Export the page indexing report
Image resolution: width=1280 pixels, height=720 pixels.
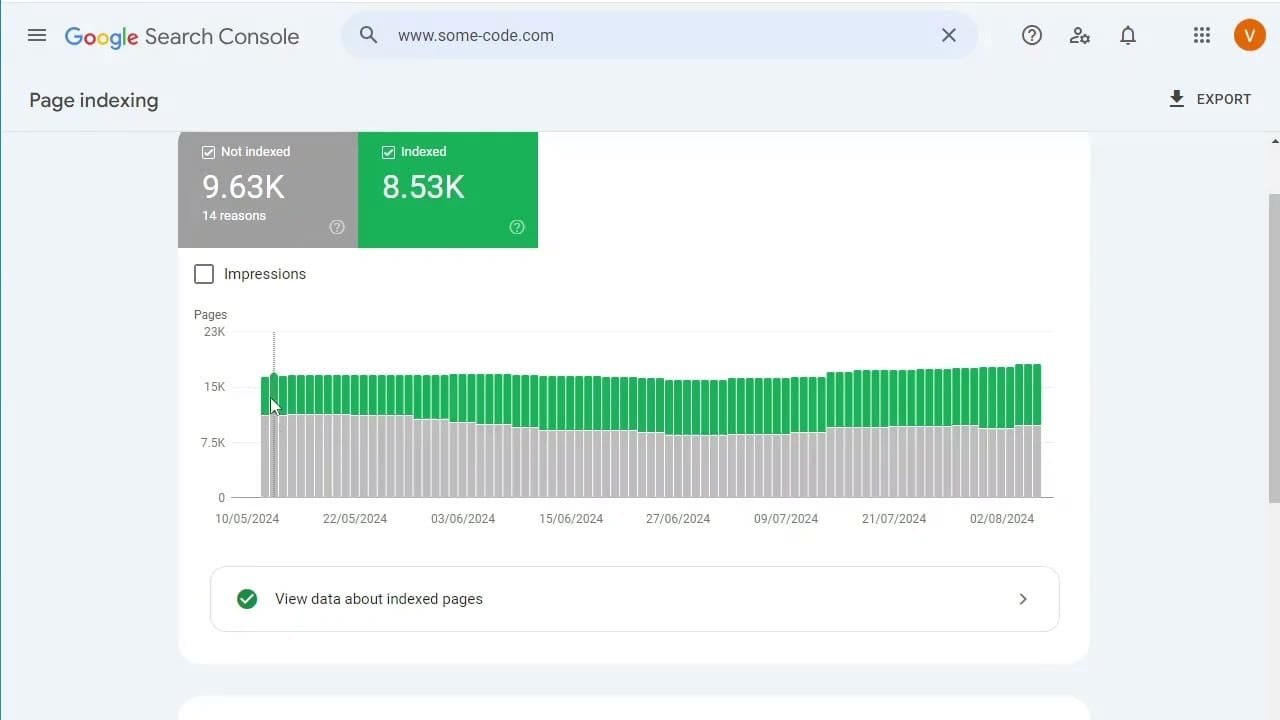click(x=1210, y=99)
